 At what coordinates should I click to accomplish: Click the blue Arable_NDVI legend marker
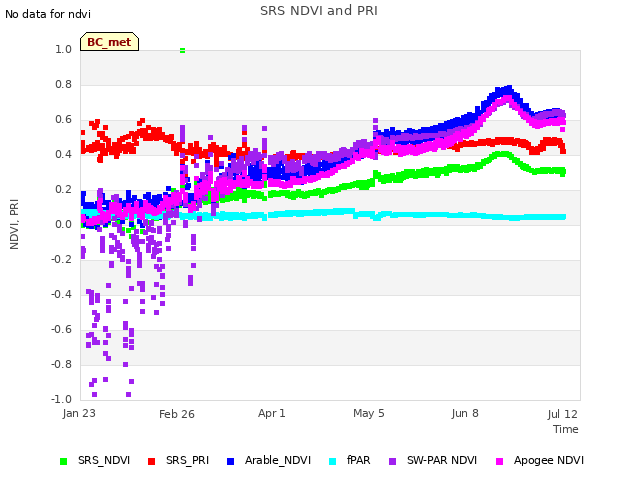(230, 461)
